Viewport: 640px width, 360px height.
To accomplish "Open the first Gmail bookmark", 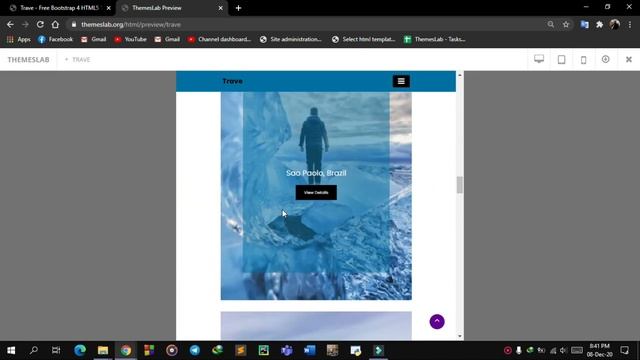I will [x=93, y=39].
